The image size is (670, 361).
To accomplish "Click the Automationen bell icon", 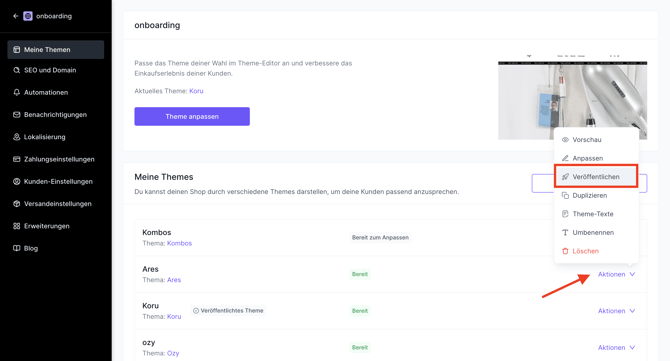I will coord(17,92).
